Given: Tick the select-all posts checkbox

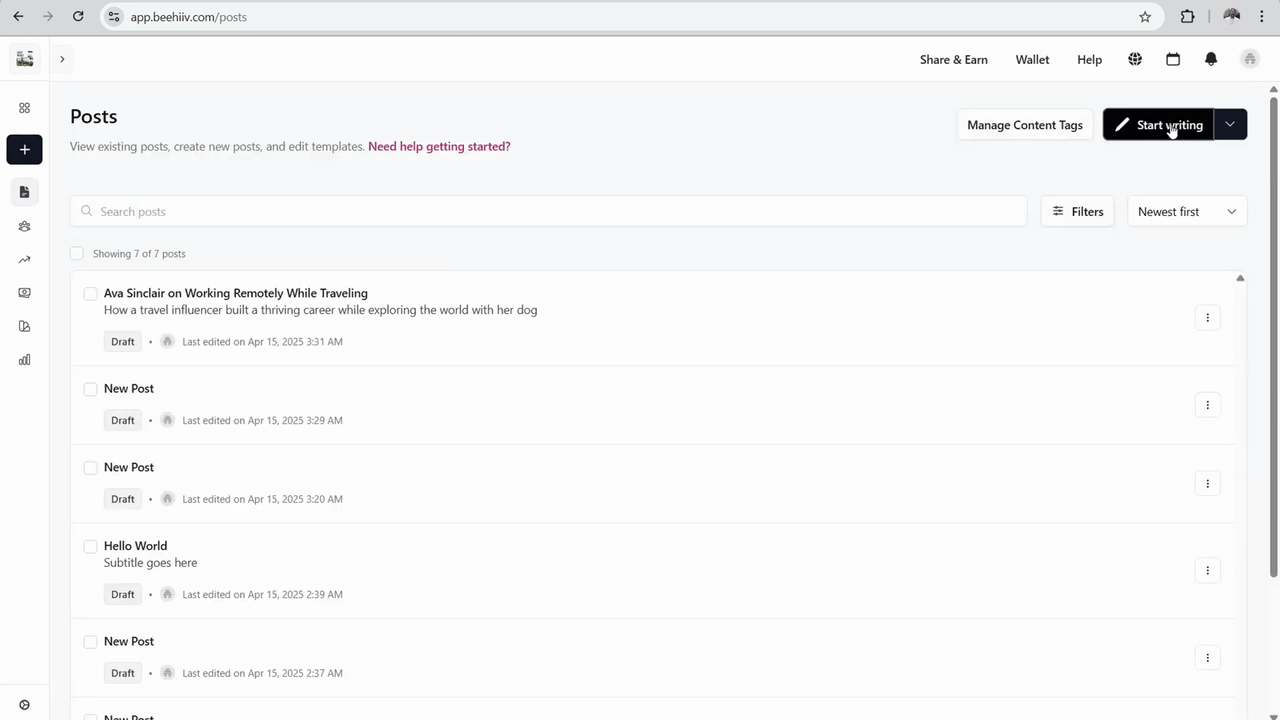Looking at the screenshot, I should 77,253.
